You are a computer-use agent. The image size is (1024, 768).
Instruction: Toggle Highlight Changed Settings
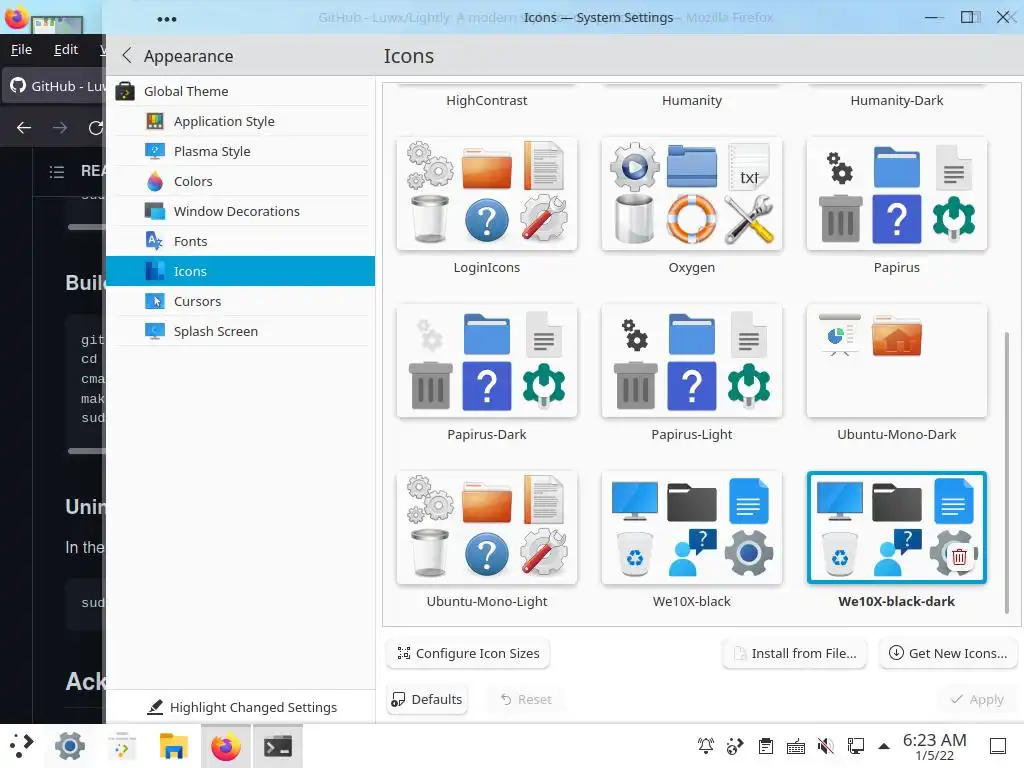pos(242,707)
